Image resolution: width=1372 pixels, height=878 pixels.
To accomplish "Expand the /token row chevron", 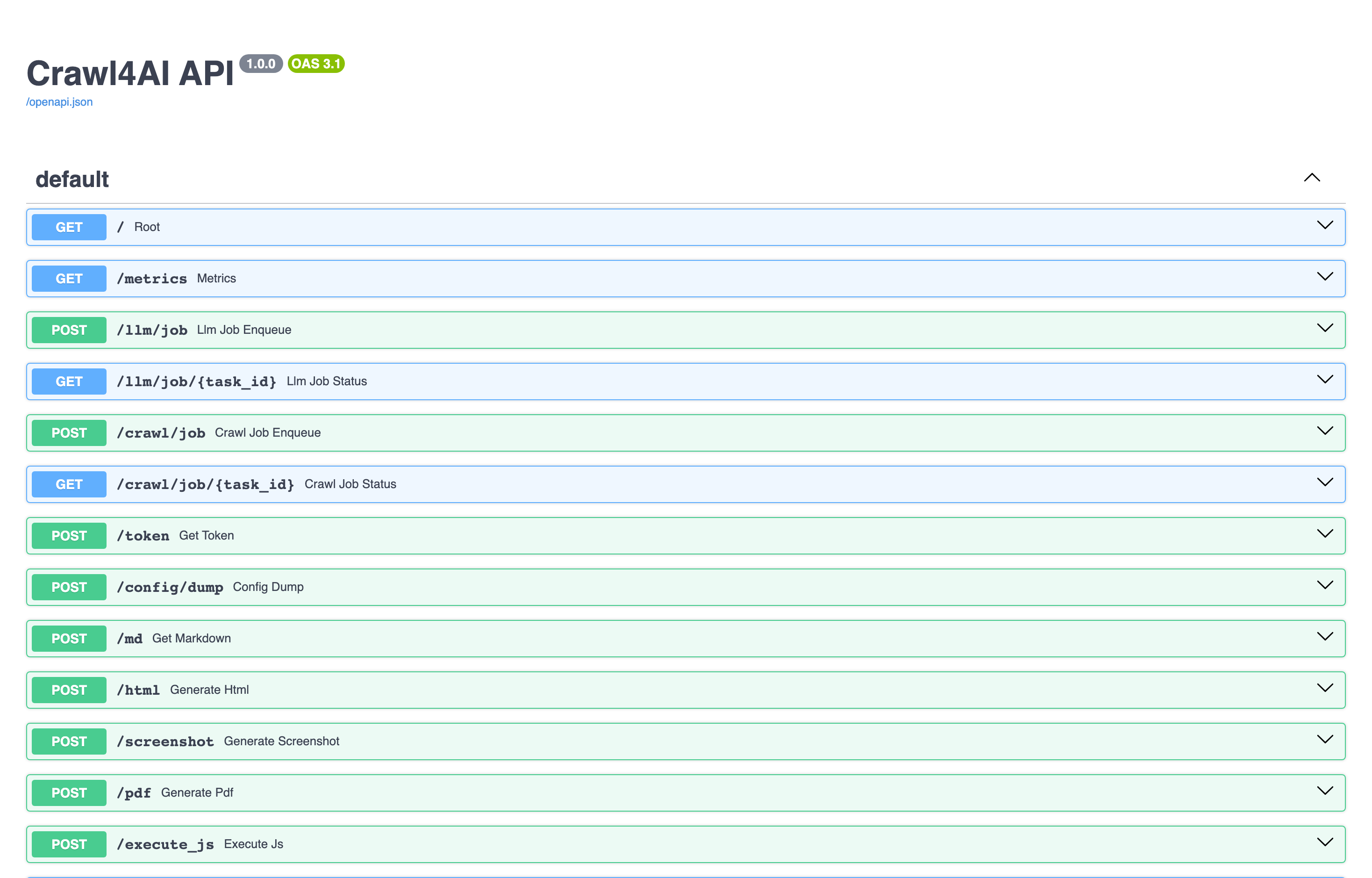I will click(1325, 533).
